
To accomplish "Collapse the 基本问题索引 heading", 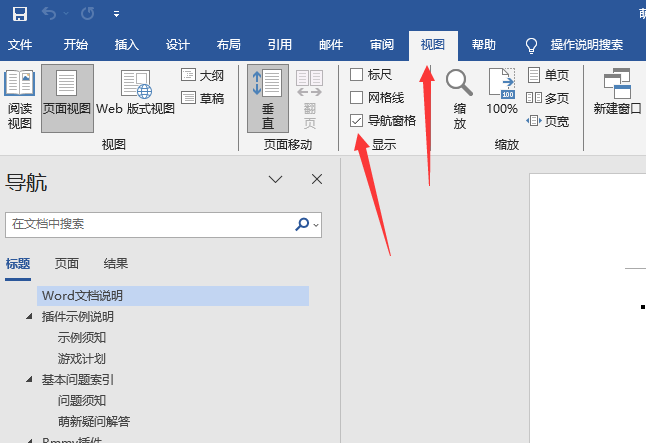I will click(x=29, y=380).
